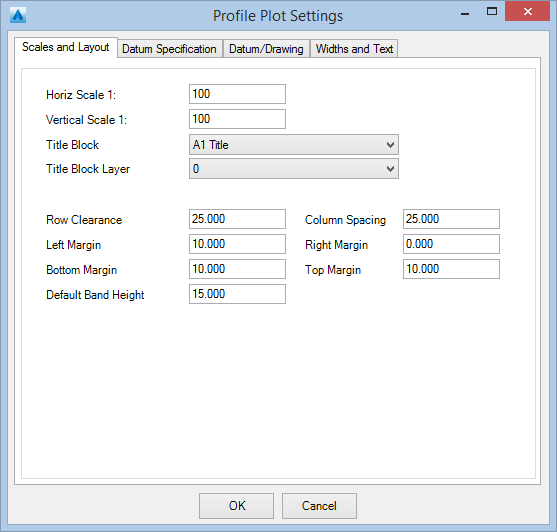Click the Autodesk app icon in title bar
557x532 pixels.
[x=18, y=15]
